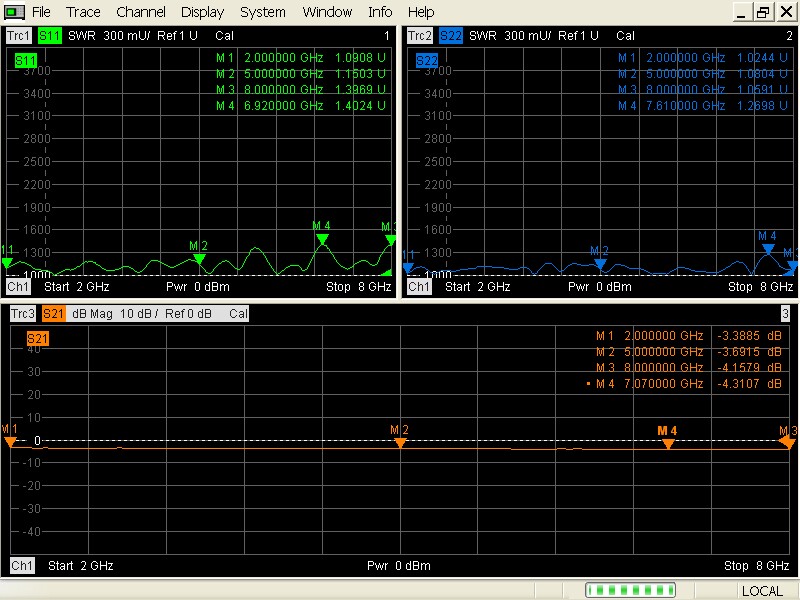Click blue marker M2 triangle on S22 trace

click(601, 264)
